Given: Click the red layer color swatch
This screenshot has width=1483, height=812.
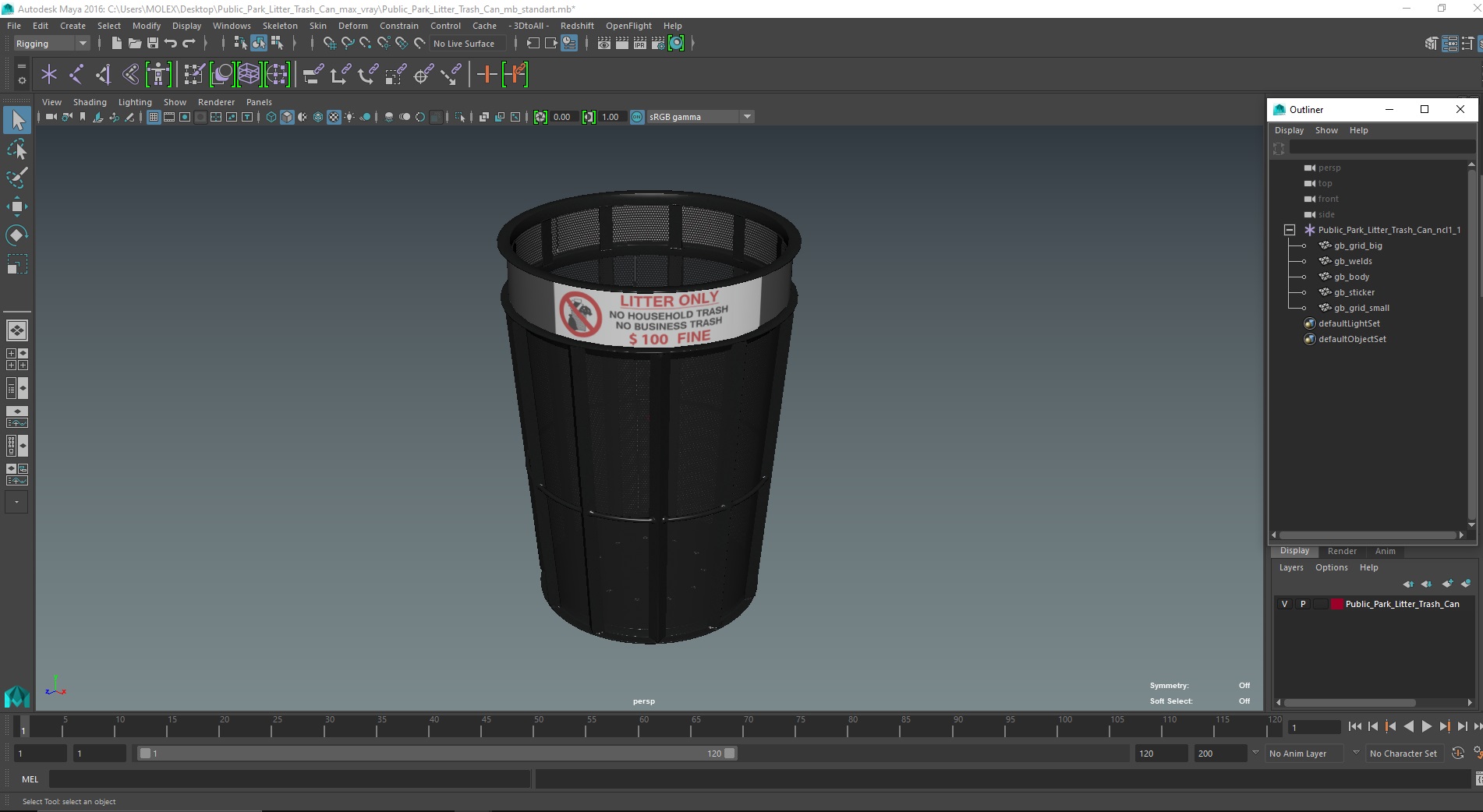Looking at the screenshot, I should (x=1337, y=604).
